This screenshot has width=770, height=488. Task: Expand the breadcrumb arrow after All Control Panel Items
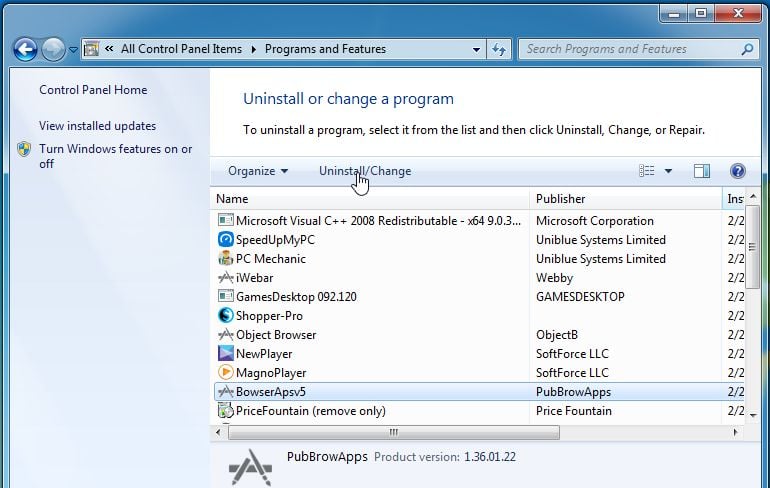point(253,49)
